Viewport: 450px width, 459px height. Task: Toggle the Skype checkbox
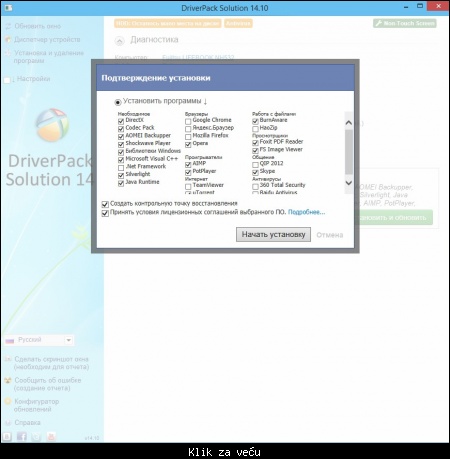pyautogui.click(x=255, y=172)
